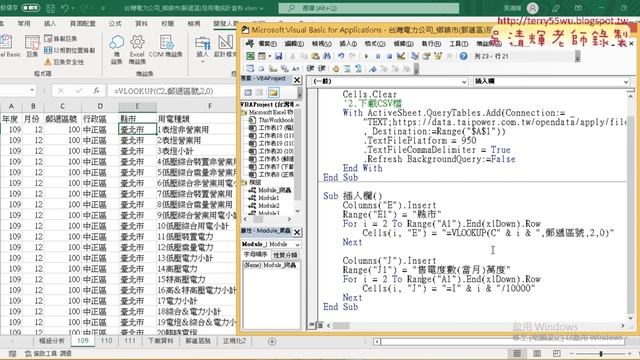Open the Insert controls dropdown in Excel ribbon
This screenshot has height=360, width=640.
click(202, 49)
